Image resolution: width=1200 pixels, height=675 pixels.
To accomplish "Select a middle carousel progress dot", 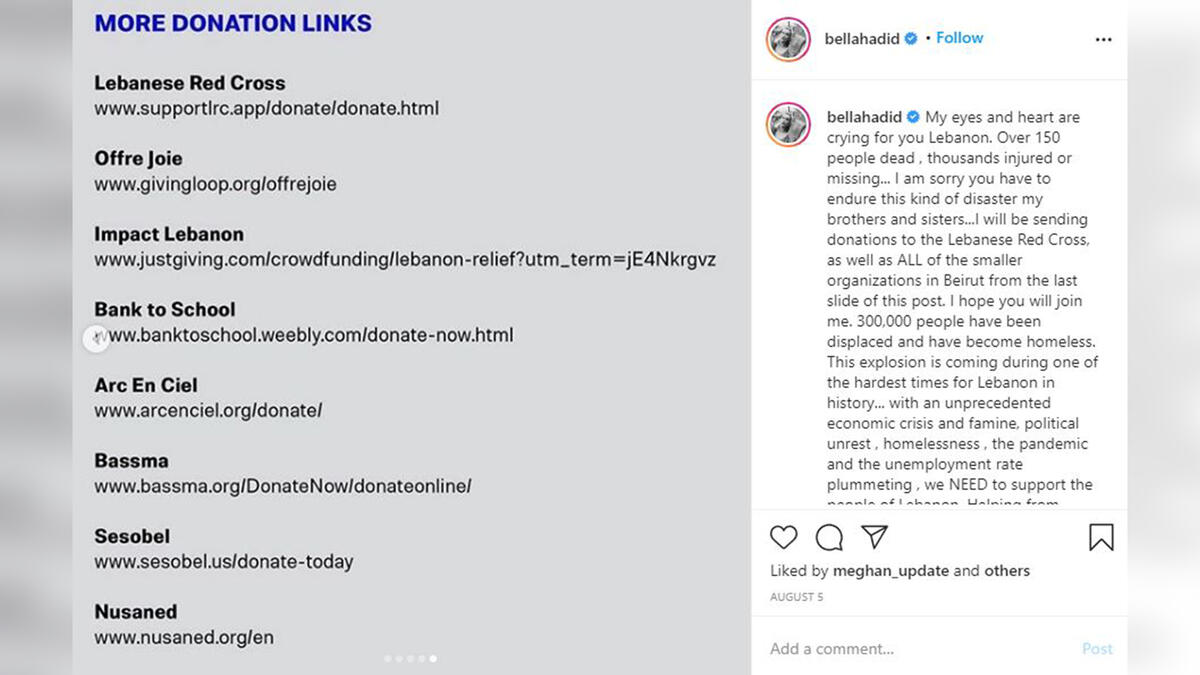I will pos(410,659).
